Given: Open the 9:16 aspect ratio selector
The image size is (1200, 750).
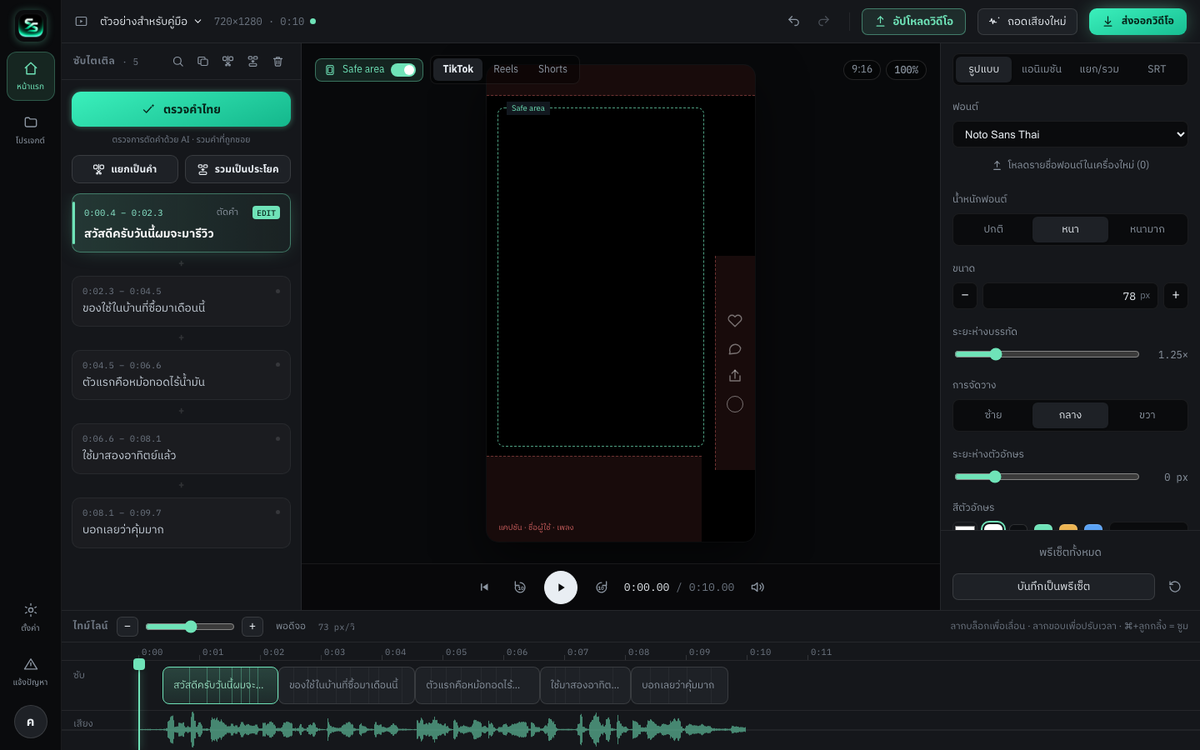Looking at the screenshot, I should 862,69.
